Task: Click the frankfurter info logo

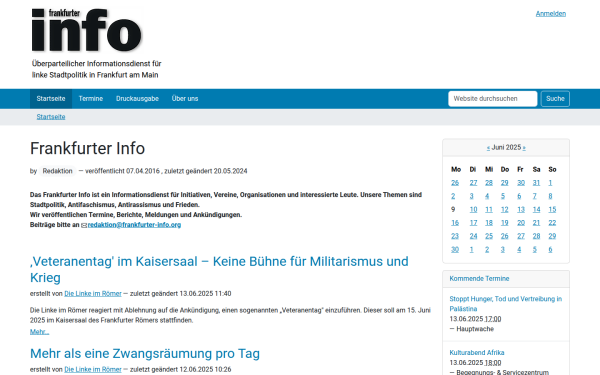Action: pos(86,30)
